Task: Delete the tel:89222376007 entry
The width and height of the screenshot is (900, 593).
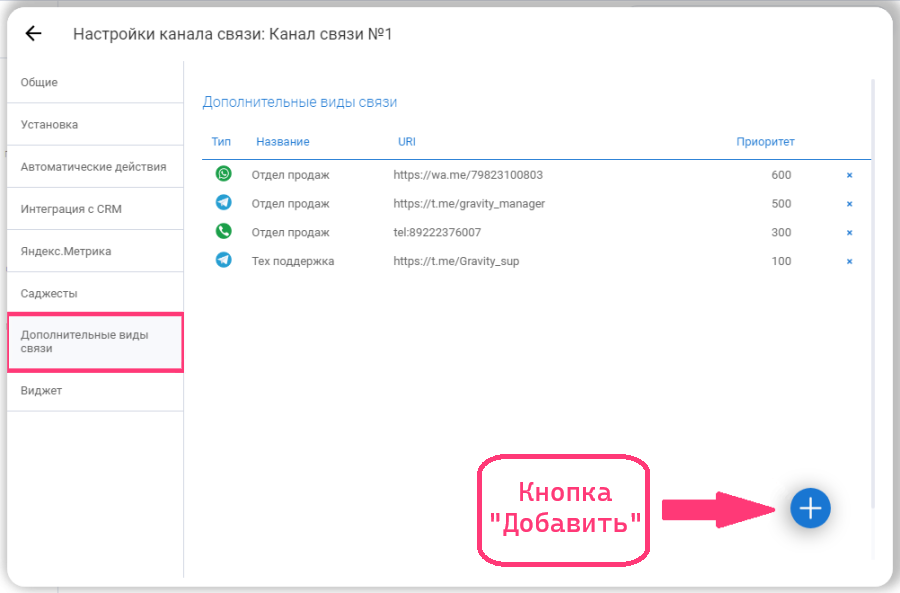Action: (x=849, y=233)
